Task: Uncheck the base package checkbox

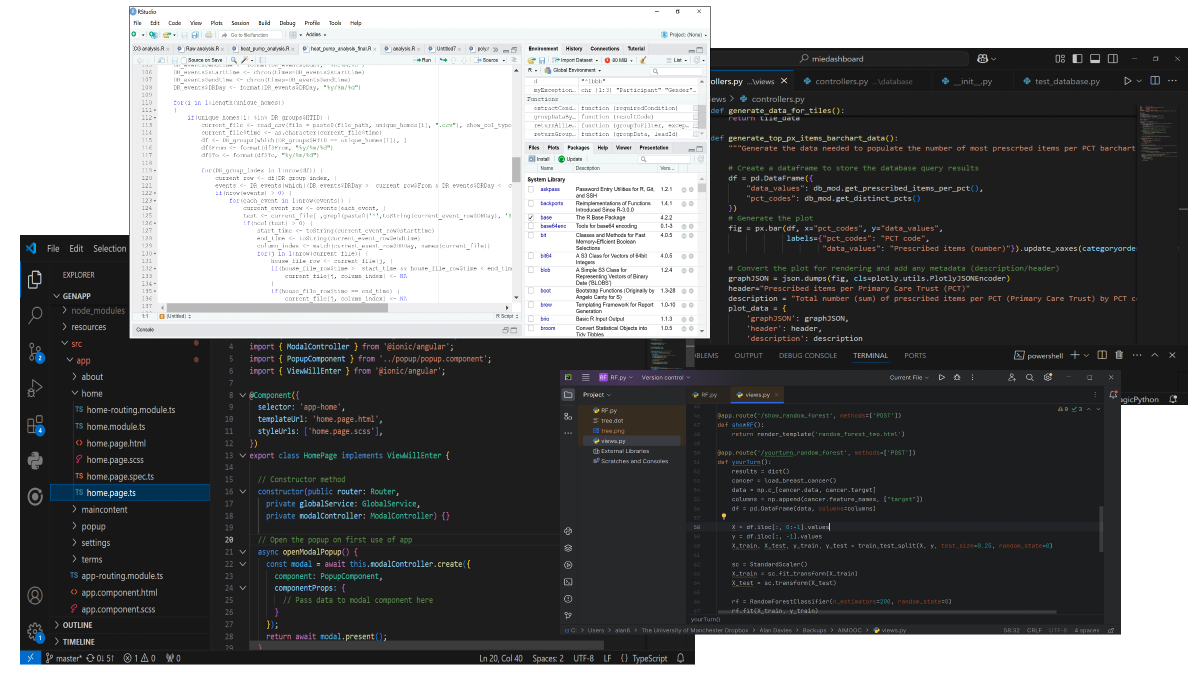Action: (532, 217)
